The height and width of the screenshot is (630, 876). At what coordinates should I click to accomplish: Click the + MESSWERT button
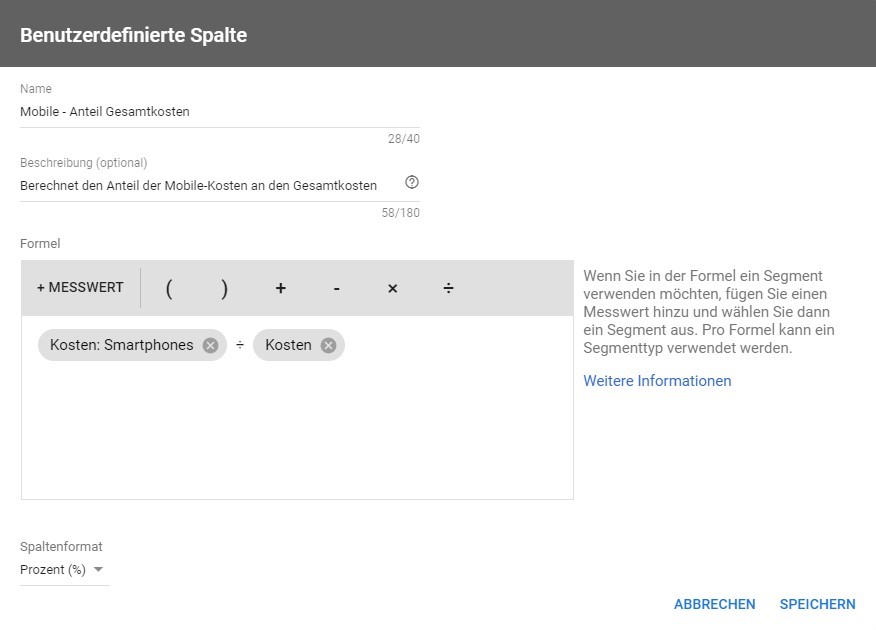(80, 288)
